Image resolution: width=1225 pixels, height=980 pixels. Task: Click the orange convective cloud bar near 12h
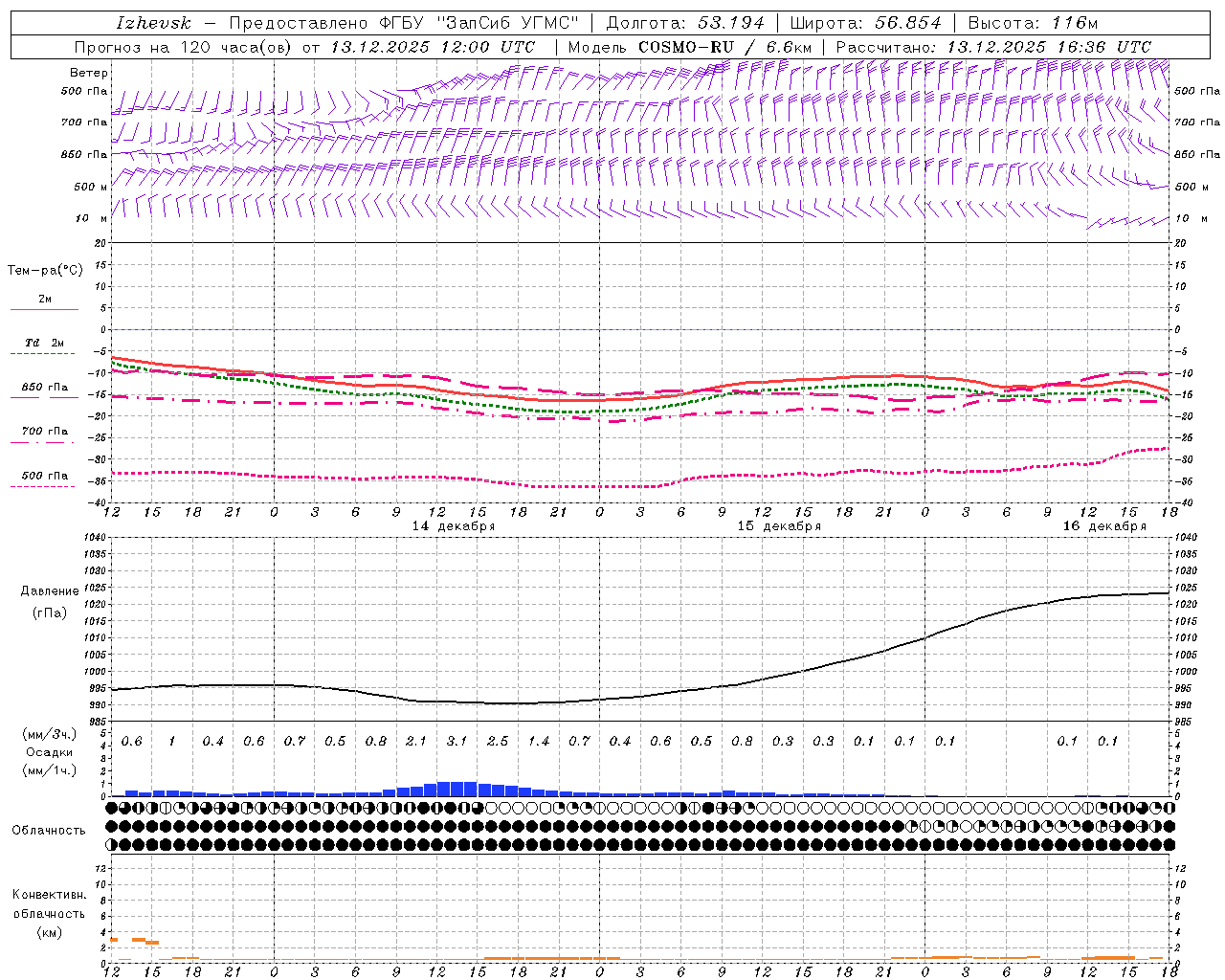coord(114,940)
